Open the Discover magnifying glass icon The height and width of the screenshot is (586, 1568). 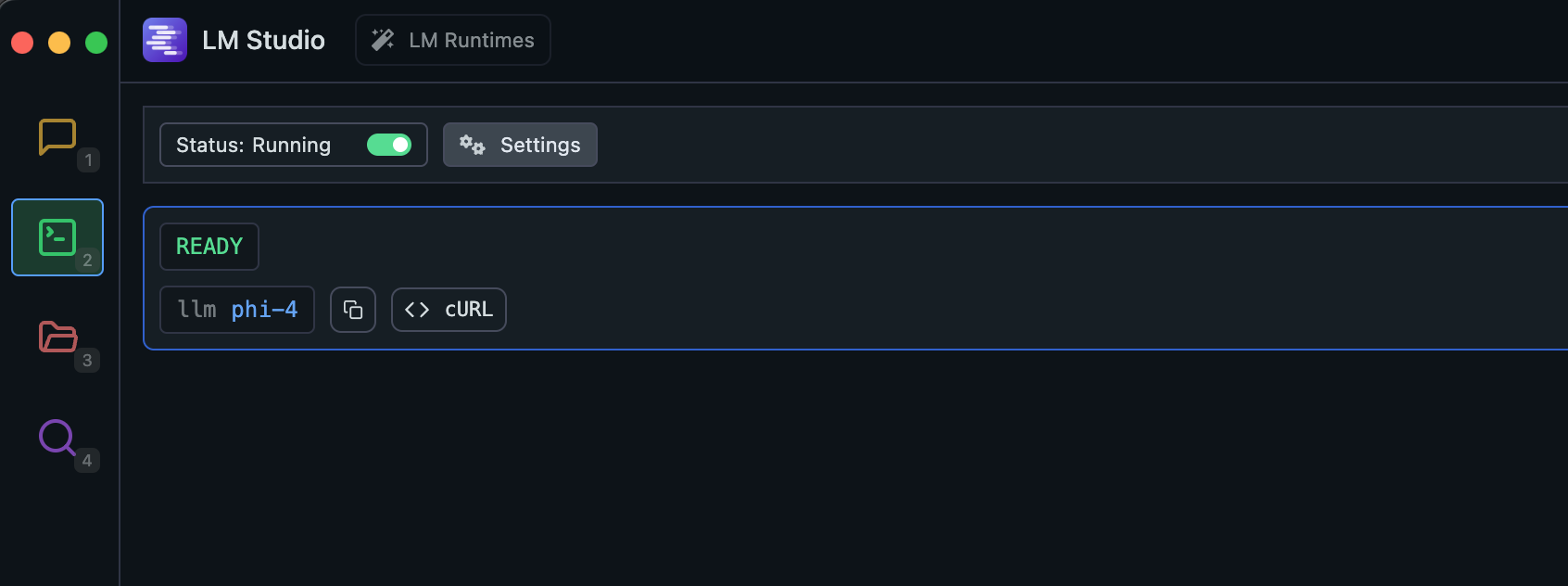tap(57, 437)
